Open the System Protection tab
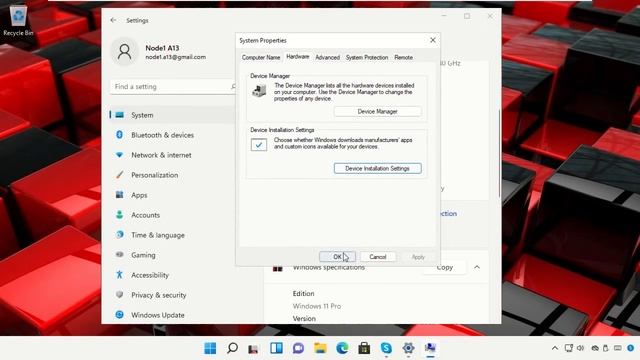Screen dimensions: 640x360 pos(367,58)
